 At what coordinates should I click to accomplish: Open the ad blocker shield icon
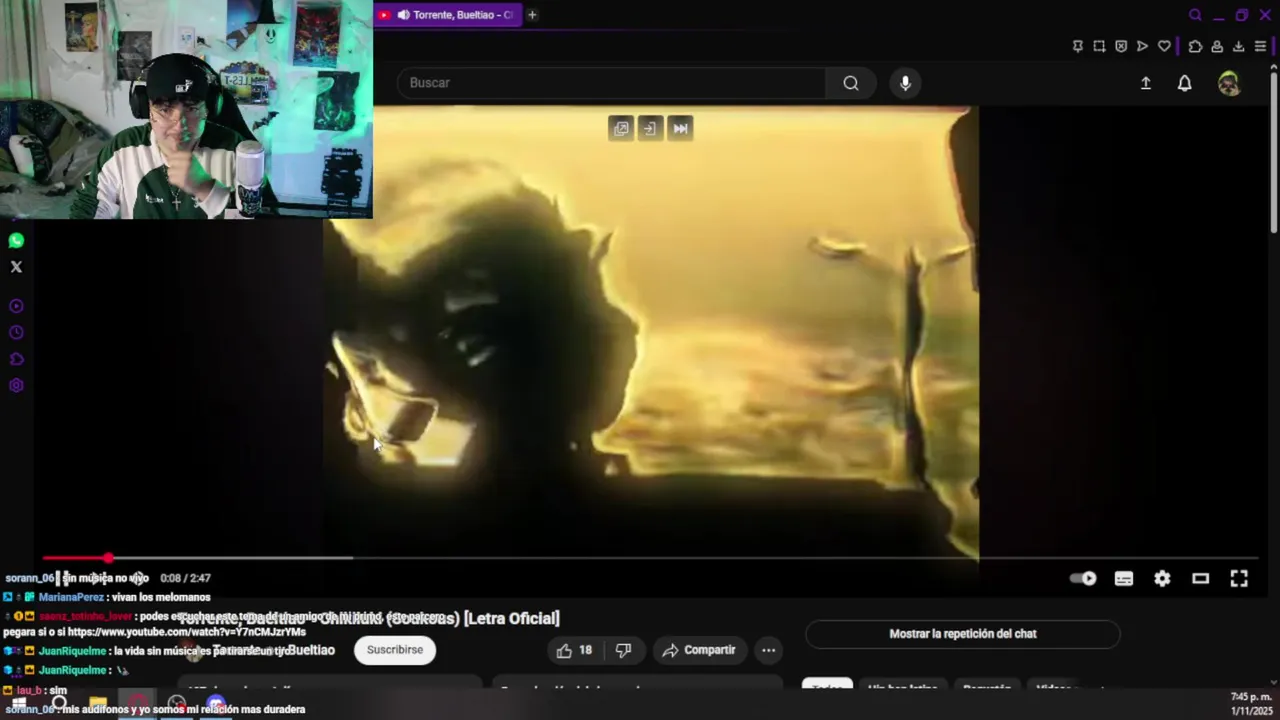1121,46
